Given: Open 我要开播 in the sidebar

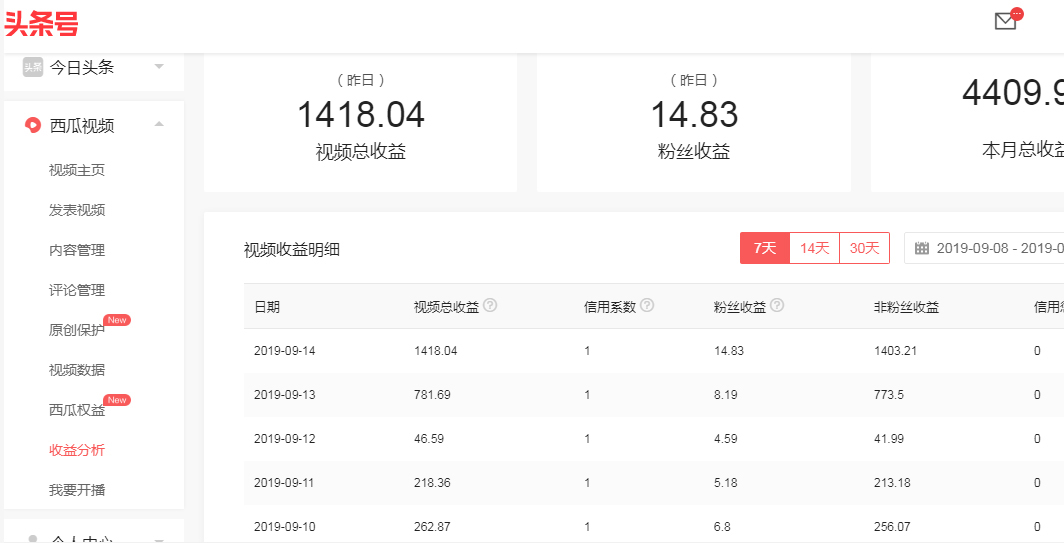Looking at the screenshot, I should (x=77, y=489).
